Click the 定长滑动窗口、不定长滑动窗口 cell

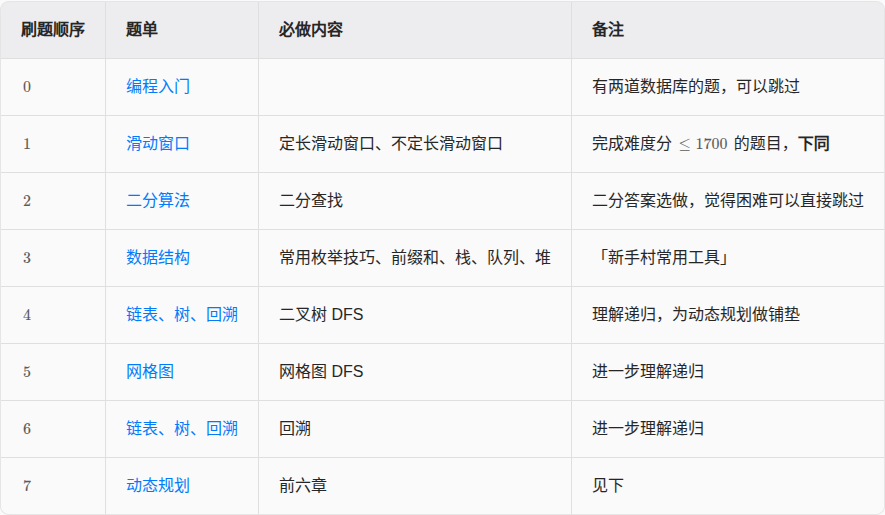390,144
